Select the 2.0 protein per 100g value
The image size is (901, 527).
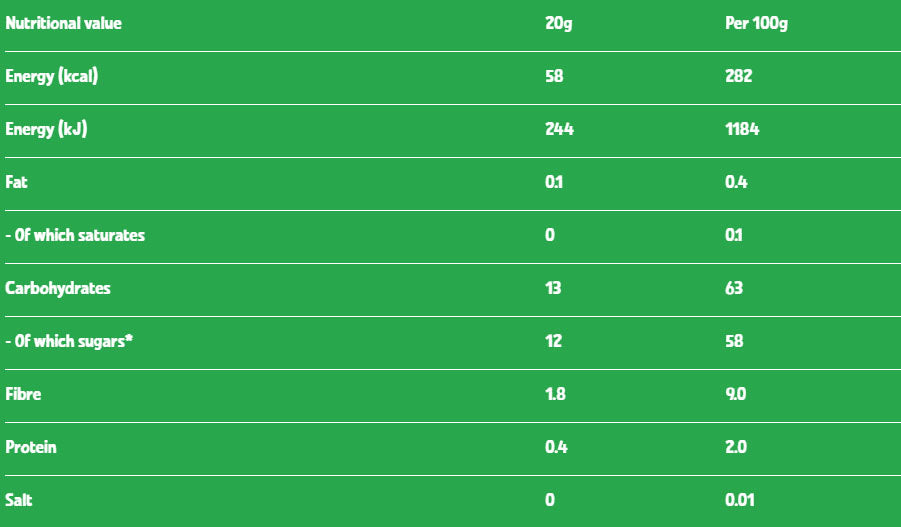click(736, 447)
